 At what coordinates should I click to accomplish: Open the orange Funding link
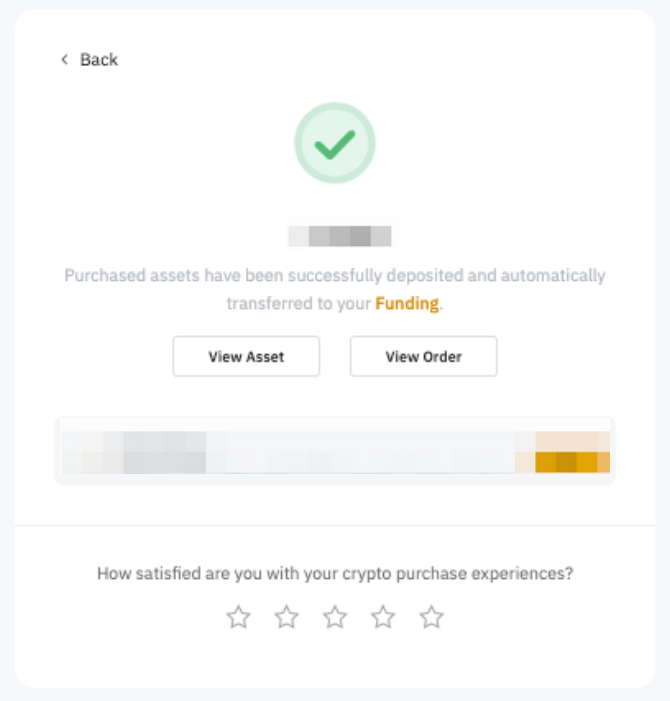click(407, 303)
